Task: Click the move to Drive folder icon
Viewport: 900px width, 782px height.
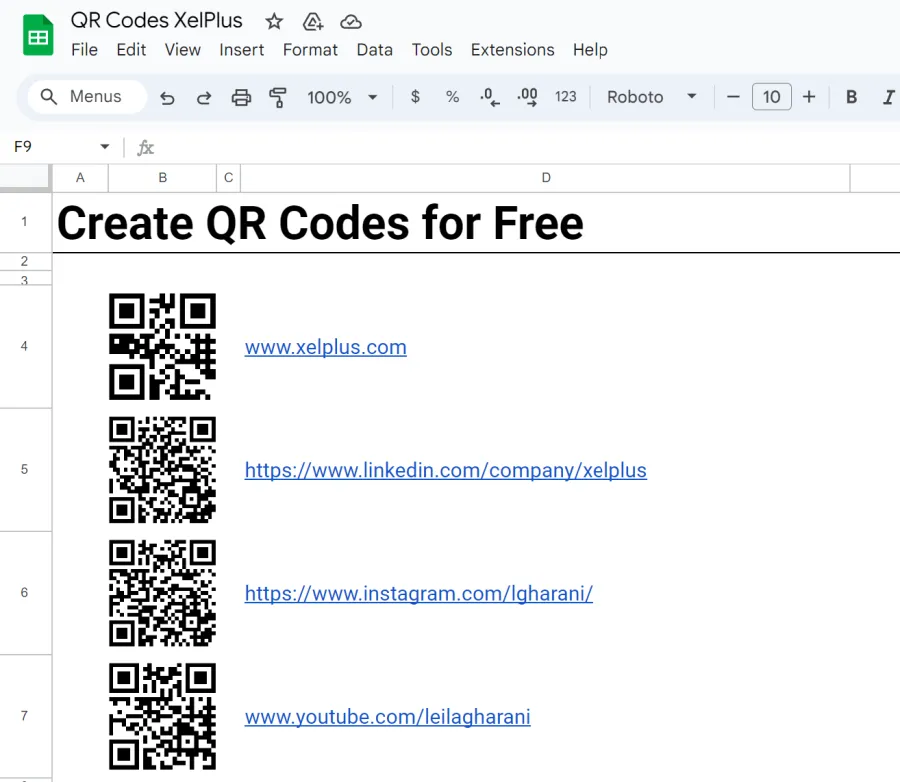Action: point(312,22)
